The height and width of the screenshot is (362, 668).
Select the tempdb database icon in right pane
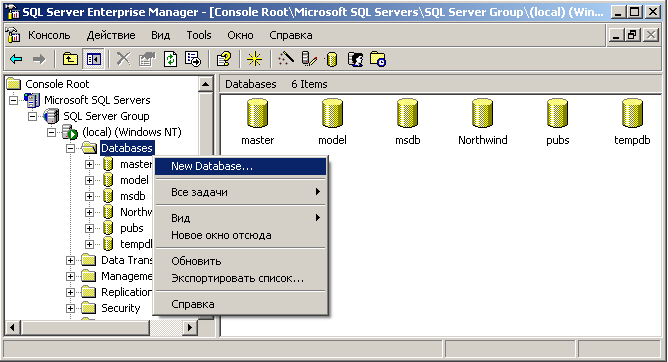pyautogui.click(x=632, y=113)
